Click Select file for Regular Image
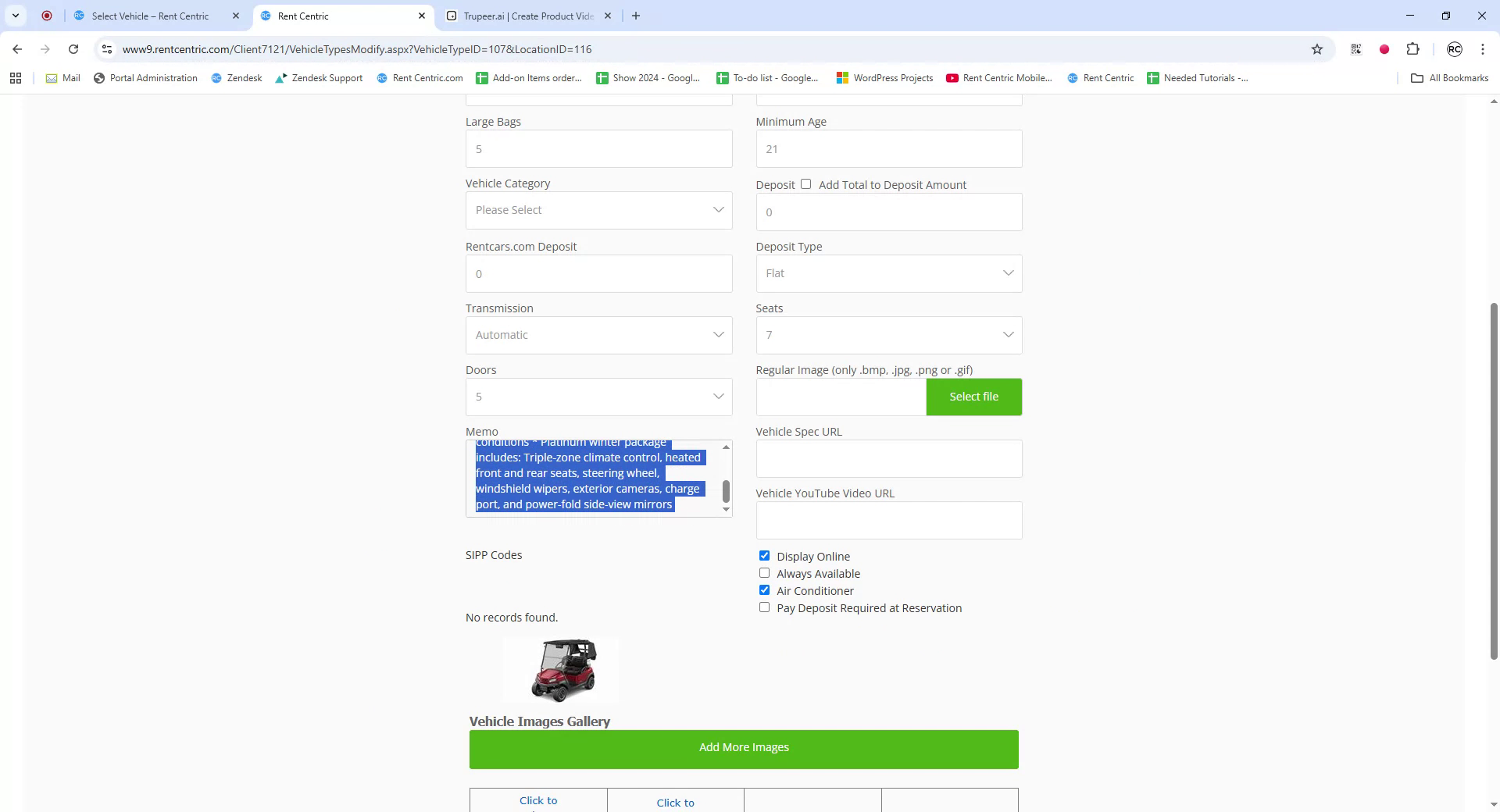This screenshot has height=812, width=1500. (973, 396)
